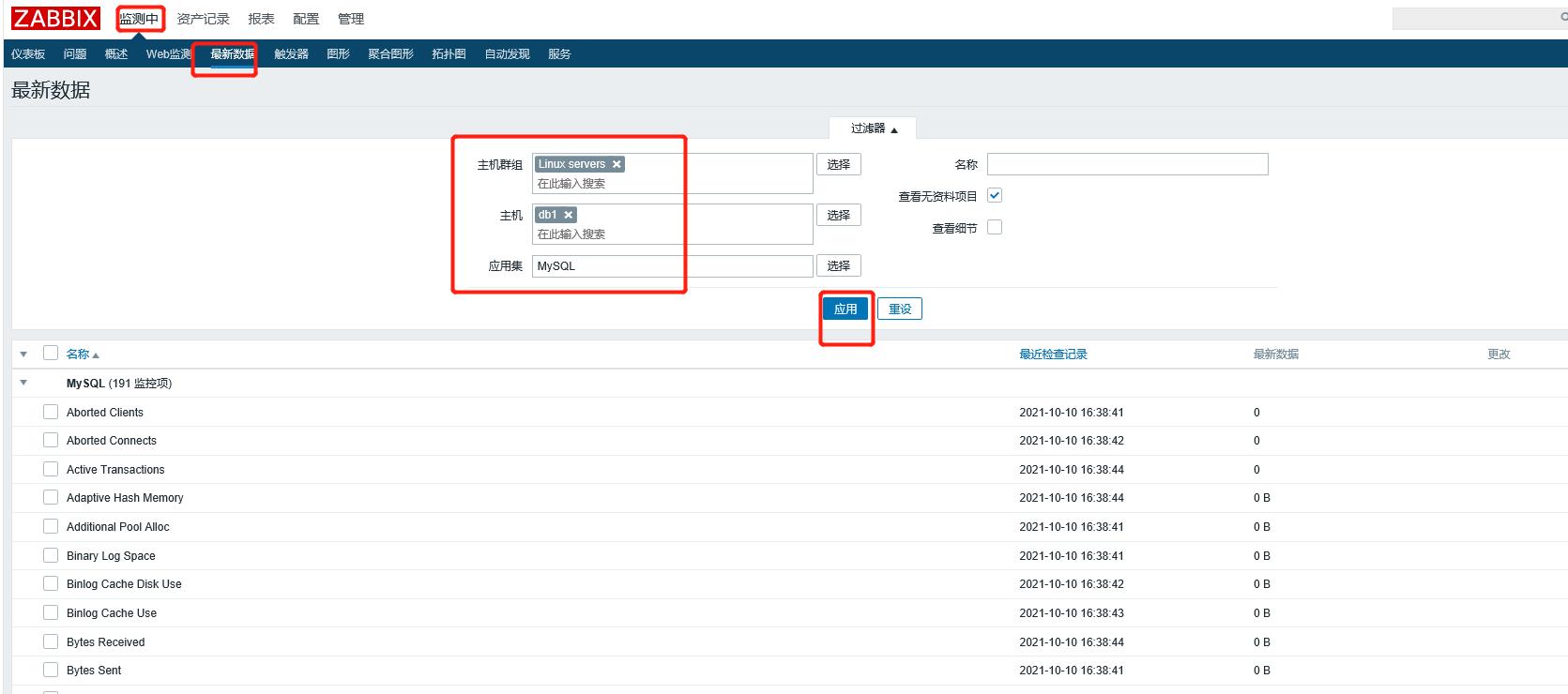Check the Bytes Sent row checkbox
Image resolution: width=1568 pixels, height=694 pixels.
coord(51,670)
